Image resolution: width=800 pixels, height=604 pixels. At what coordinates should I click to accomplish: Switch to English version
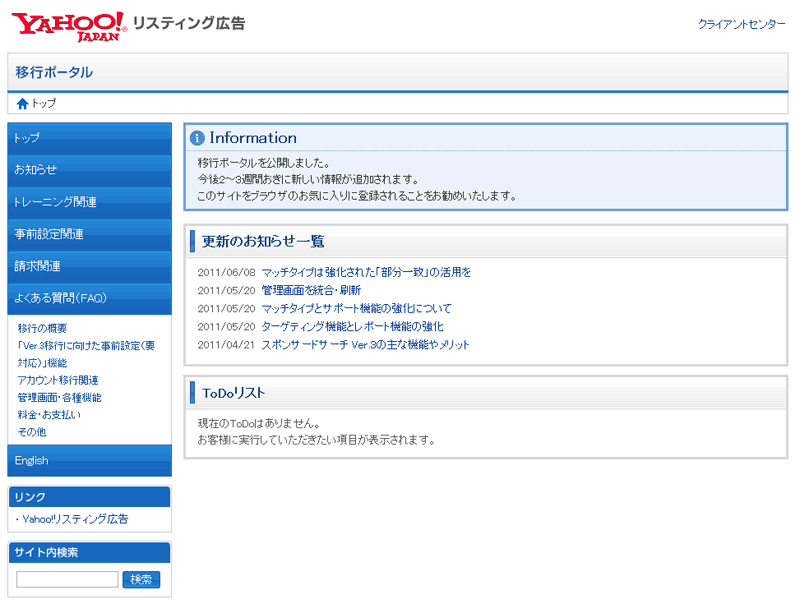point(89,461)
